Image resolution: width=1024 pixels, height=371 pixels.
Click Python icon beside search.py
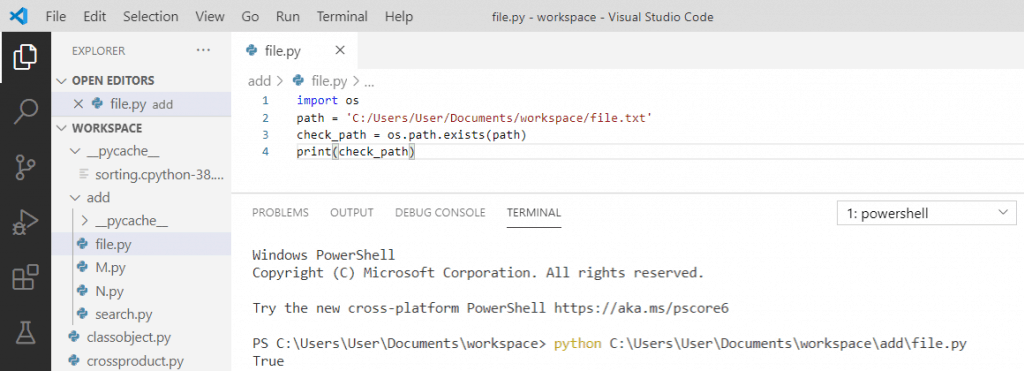pyautogui.click(x=82, y=314)
